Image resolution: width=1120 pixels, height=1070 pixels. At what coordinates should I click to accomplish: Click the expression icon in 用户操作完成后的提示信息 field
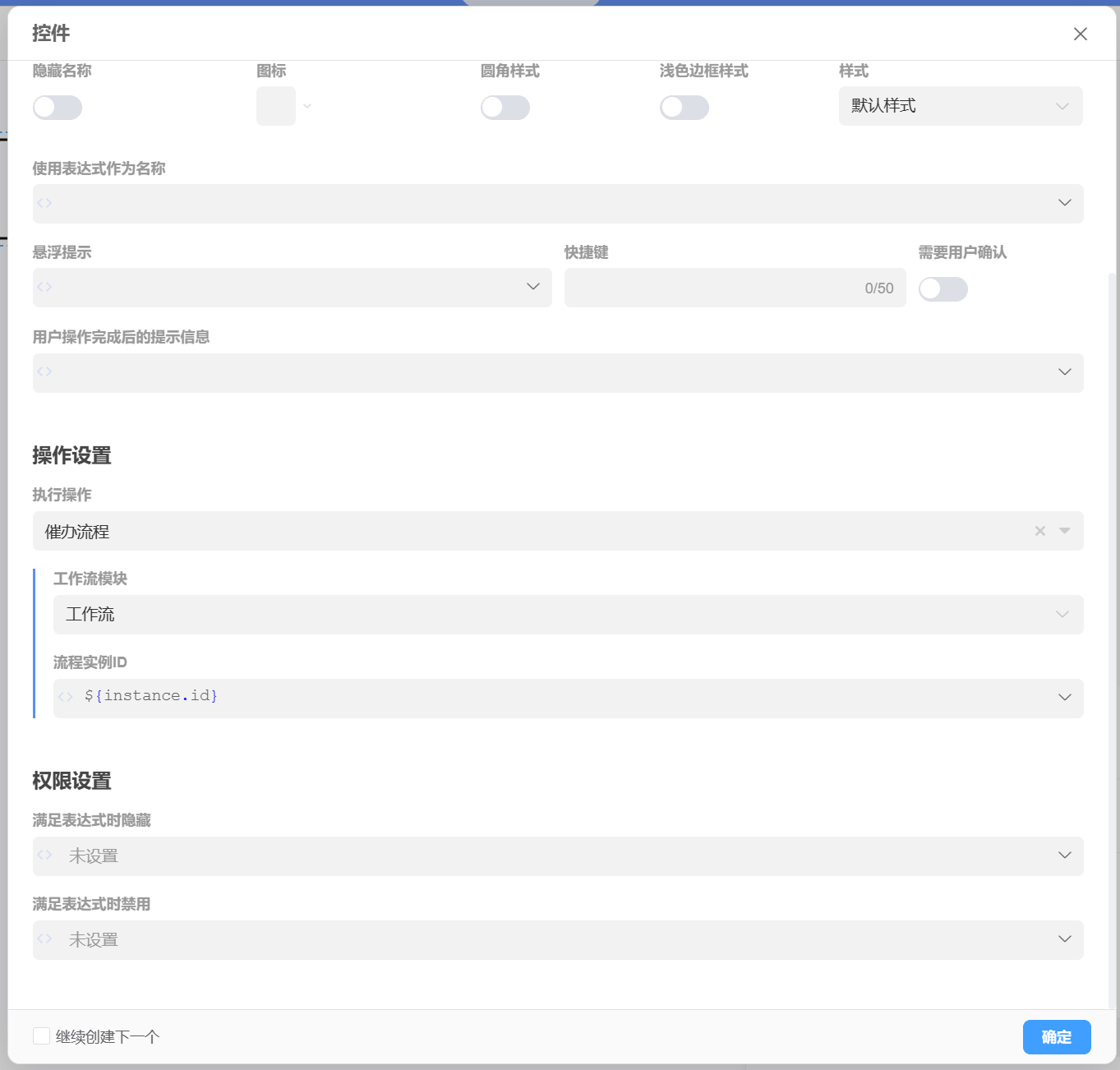[x=44, y=371]
